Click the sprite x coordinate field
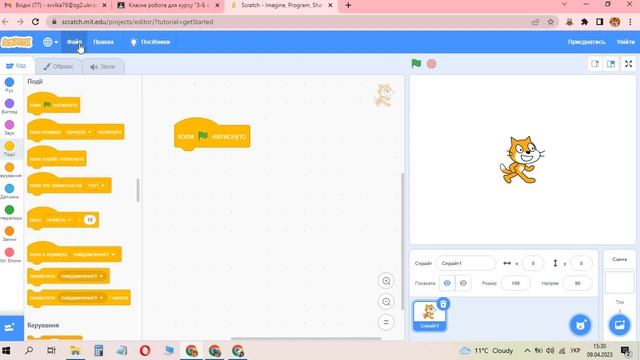 pos(533,263)
